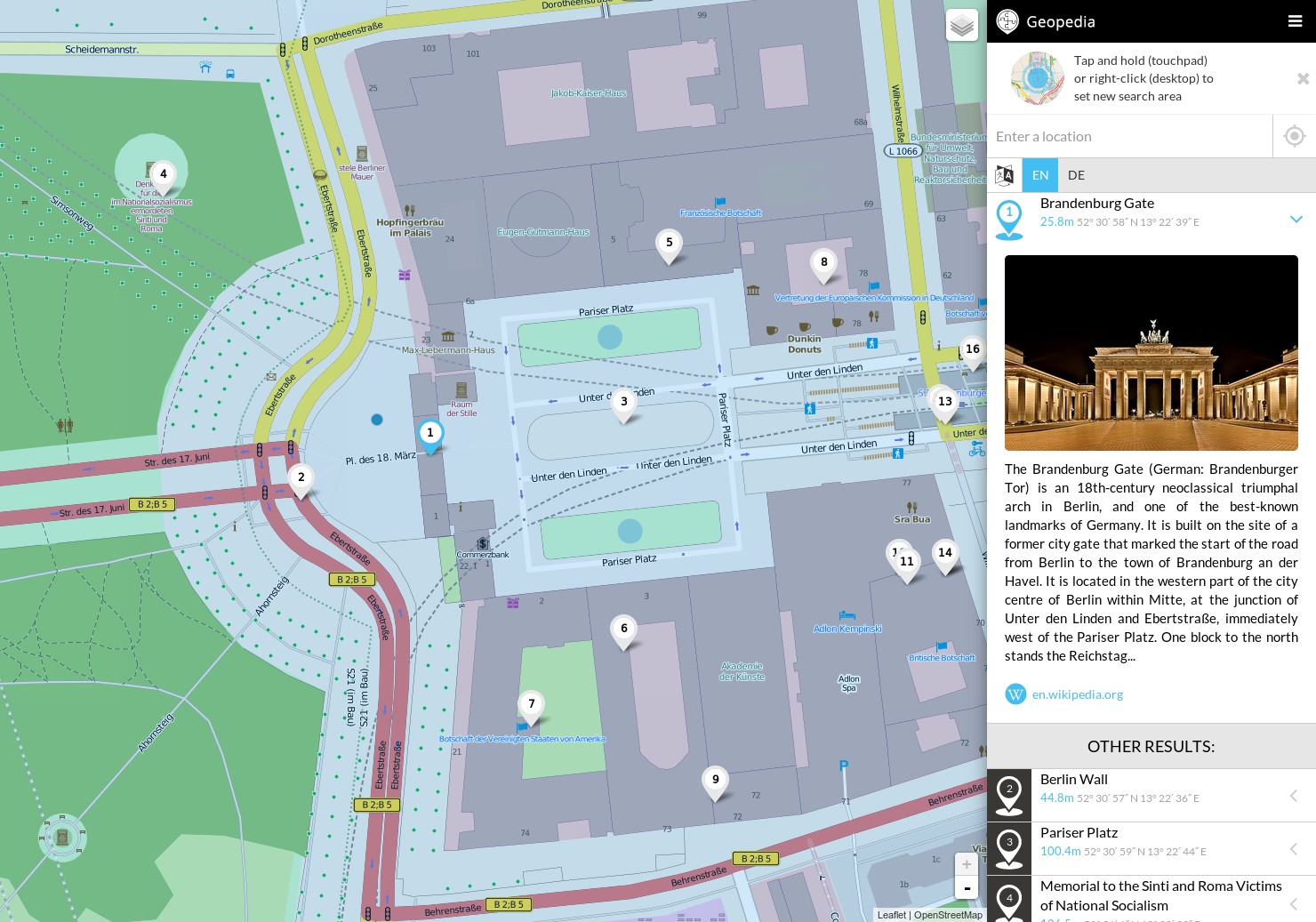Click the Französische Botschaft label
Viewport: 1316px width, 922px height.
tap(720, 213)
